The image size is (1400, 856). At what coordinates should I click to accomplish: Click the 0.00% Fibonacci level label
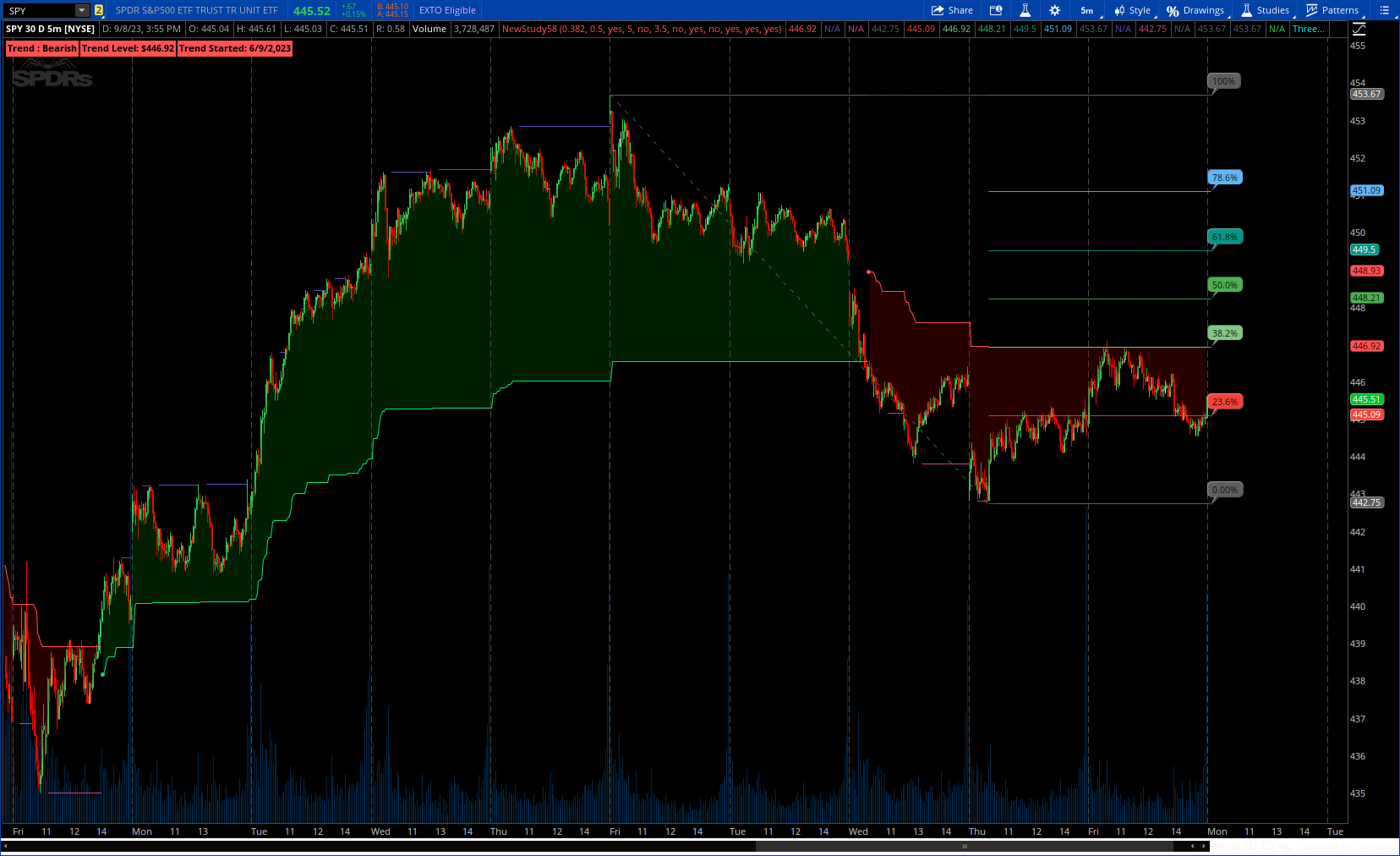pos(1224,490)
